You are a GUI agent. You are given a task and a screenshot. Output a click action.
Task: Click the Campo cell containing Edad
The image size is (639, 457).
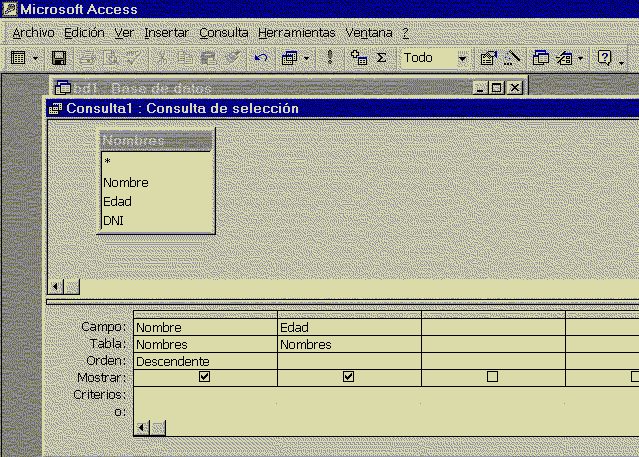[349, 327]
